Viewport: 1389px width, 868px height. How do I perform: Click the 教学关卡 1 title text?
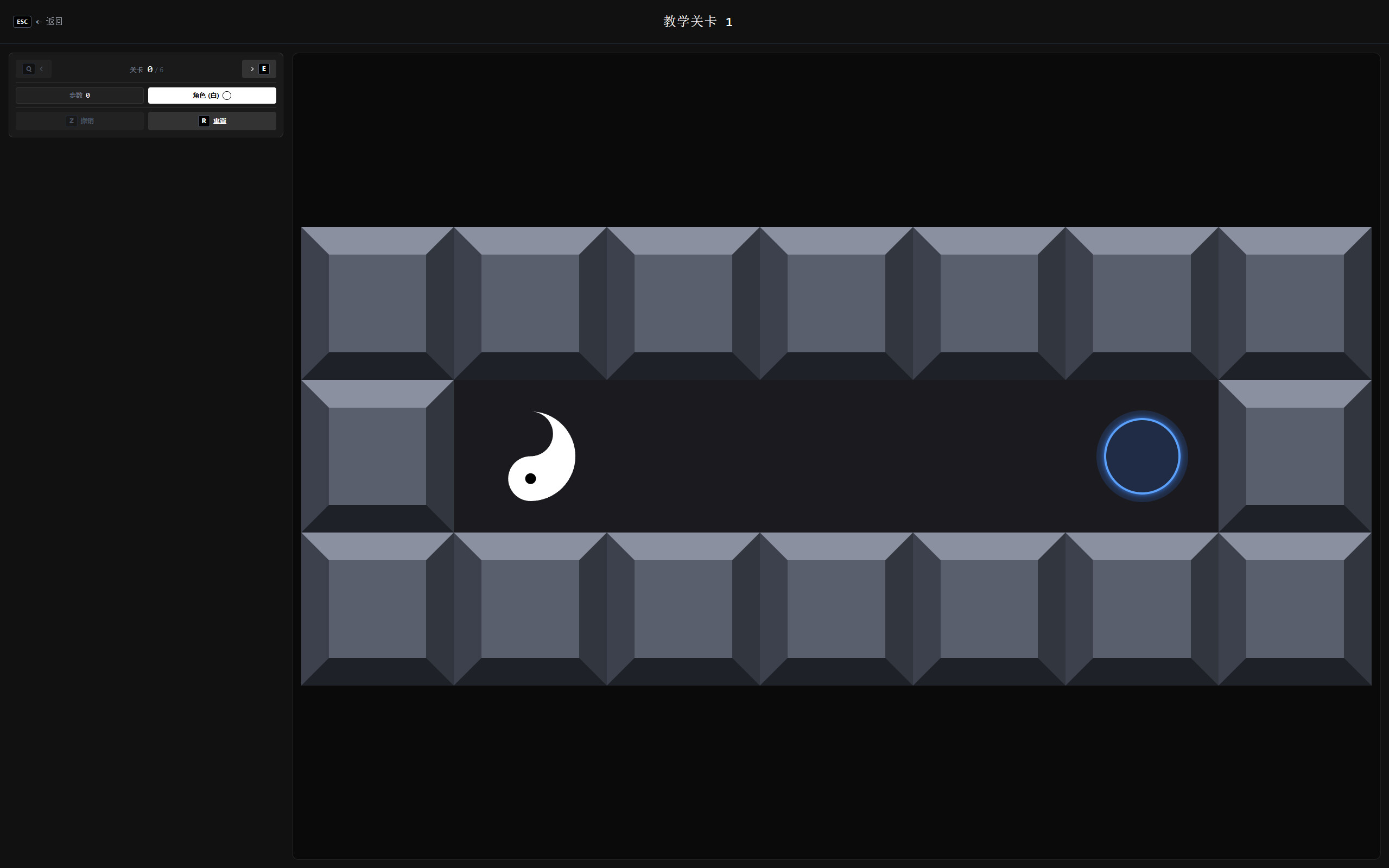[699, 21]
